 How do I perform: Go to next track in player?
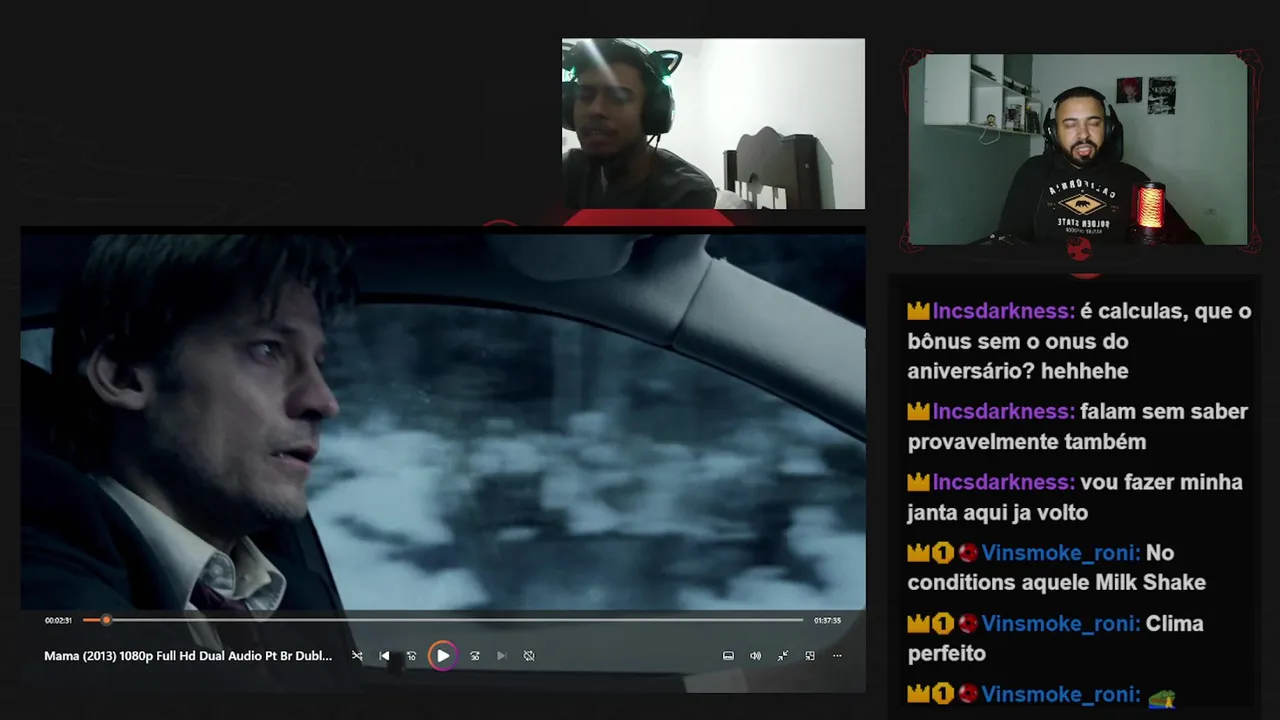pos(502,656)
